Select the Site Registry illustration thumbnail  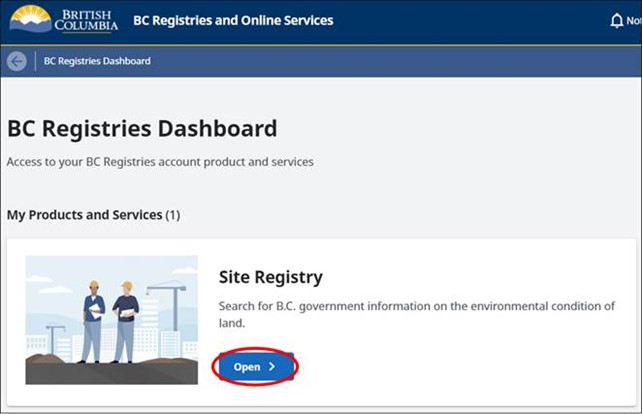click(x=111, y=320)
